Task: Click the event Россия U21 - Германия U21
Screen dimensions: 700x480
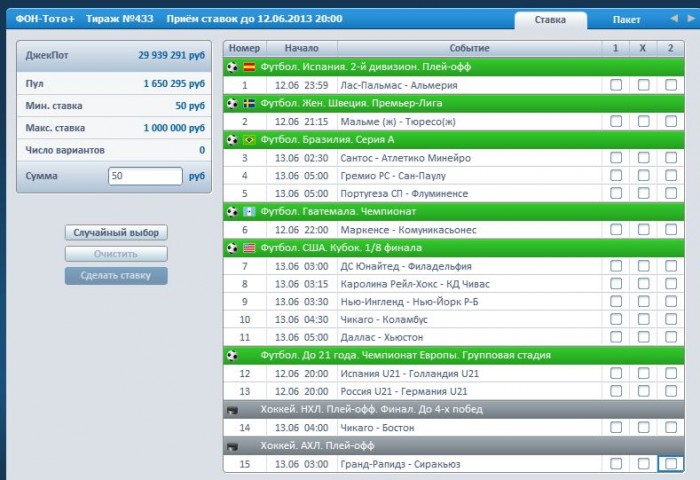Action: (404, 392)
